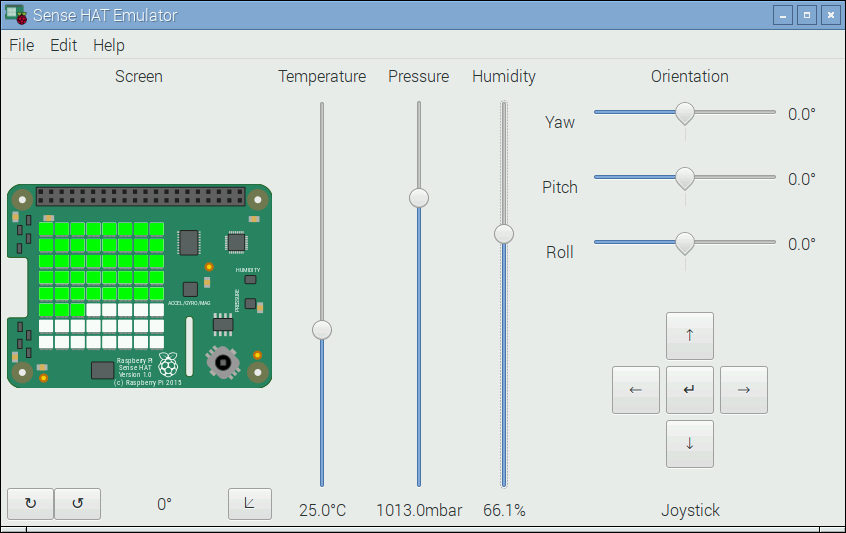Click the Sense HAT Emulator title bar icon
Screen dimensions: 846x533
coord(15,15)
